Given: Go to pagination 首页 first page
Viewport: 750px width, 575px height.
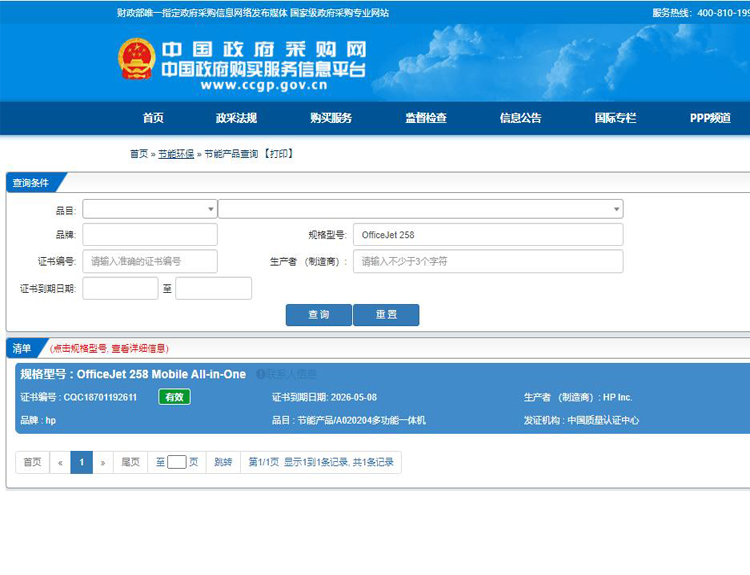Looking at the screenshot, I should coord(33,462).
